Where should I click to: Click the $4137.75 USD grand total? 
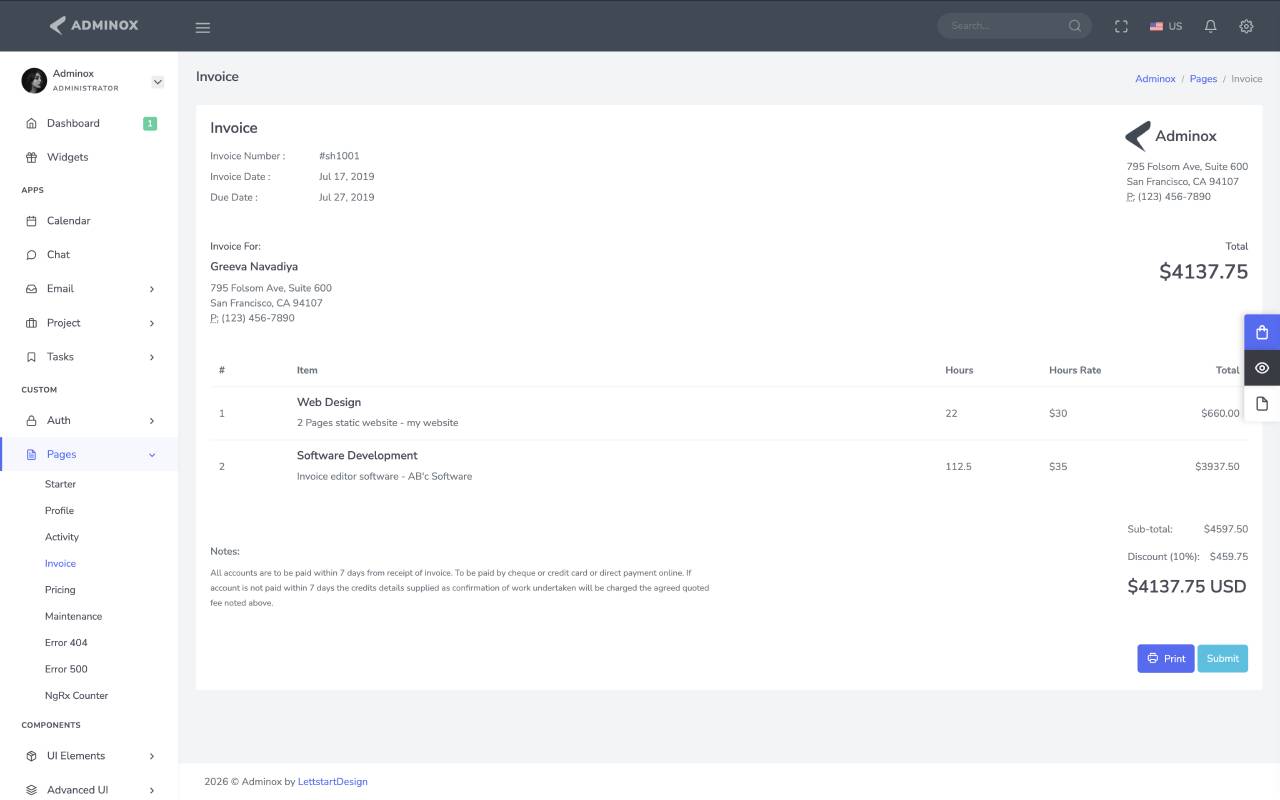(x=1187, y=587)
